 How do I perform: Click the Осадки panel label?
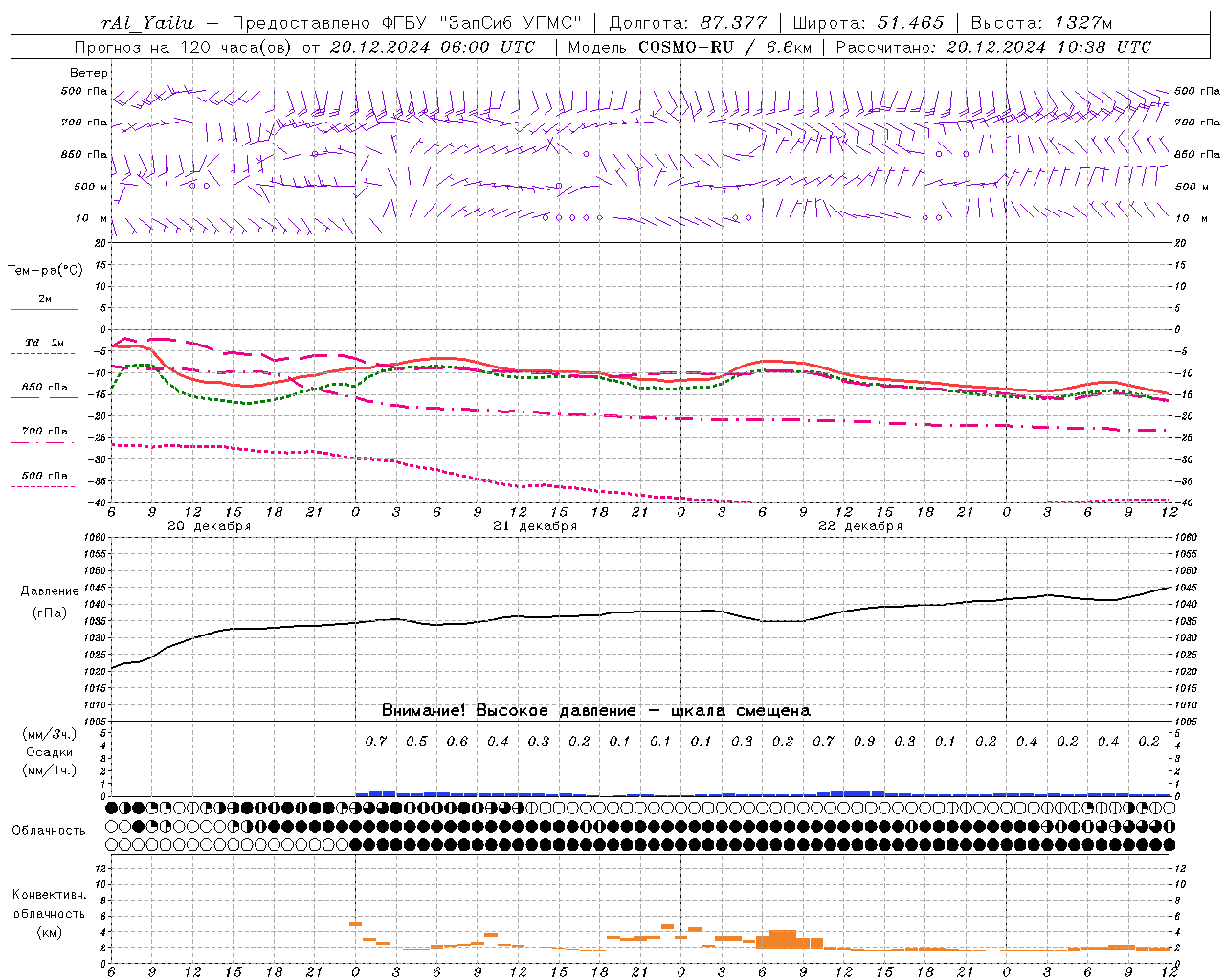50,752
